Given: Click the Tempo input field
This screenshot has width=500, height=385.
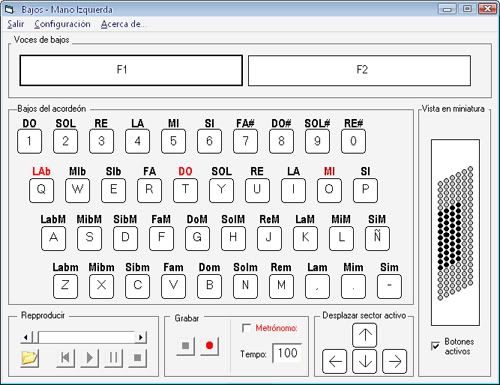Looking at the screenshot, I should (287, 353).
